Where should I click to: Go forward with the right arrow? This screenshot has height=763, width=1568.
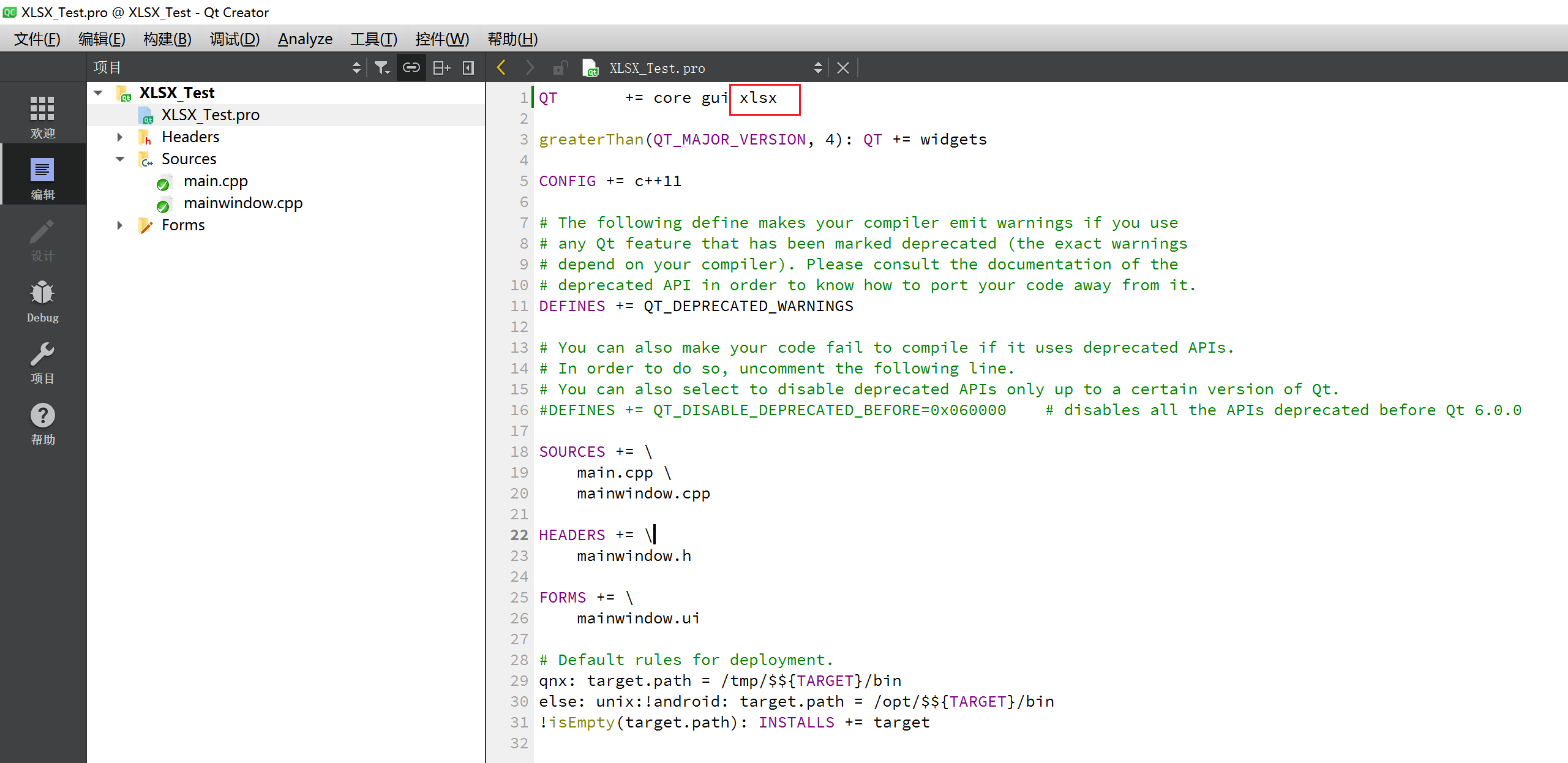[530, 67]
